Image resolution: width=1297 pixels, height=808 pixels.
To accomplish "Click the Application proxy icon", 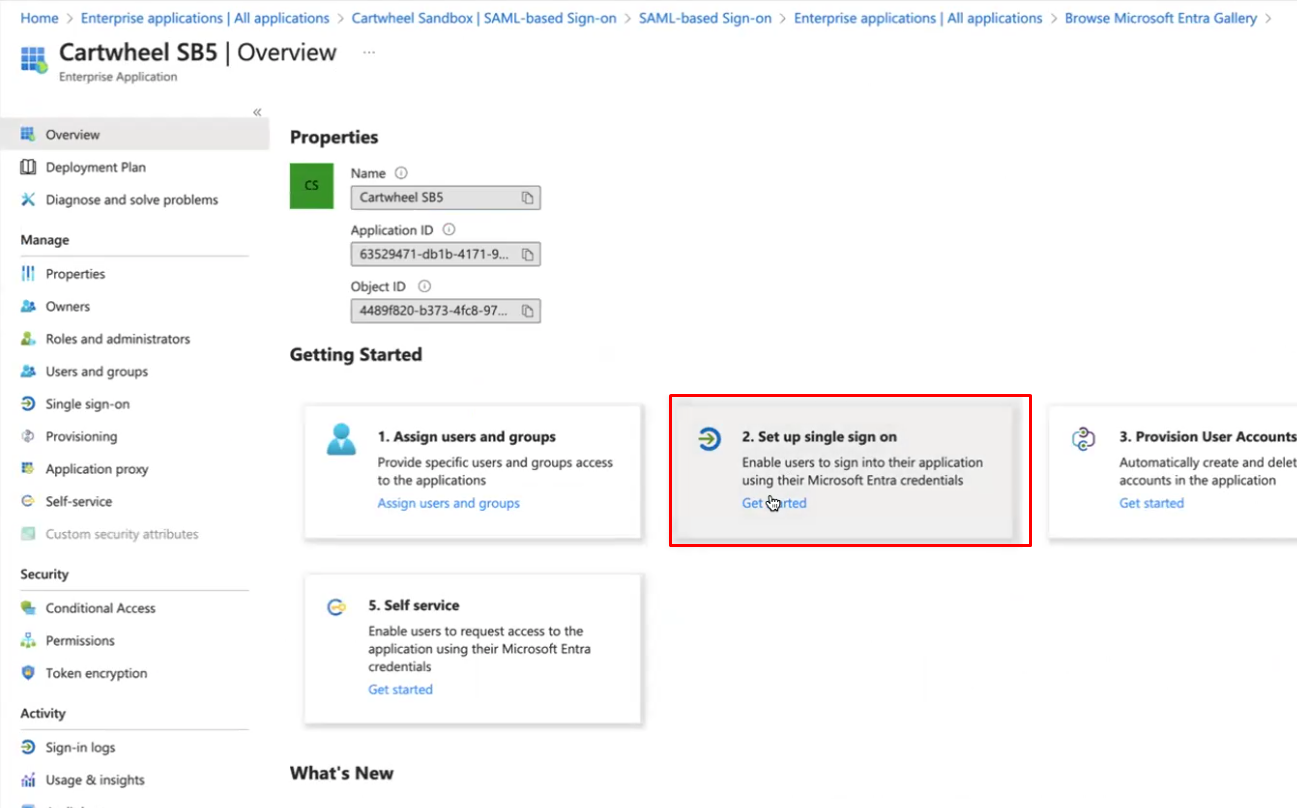I will pos(28,469).
